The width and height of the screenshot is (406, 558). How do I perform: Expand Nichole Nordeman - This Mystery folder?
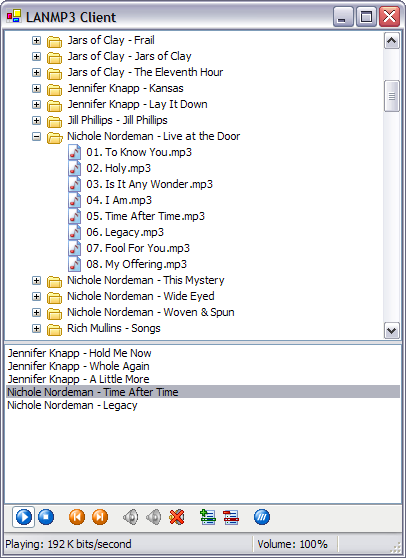pos(36,280)
